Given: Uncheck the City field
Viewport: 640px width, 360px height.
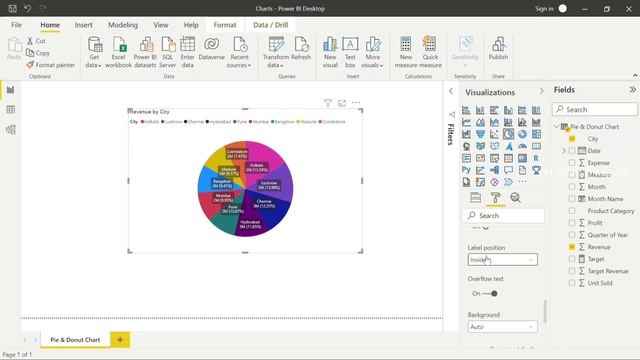Looking at the screenshot, I should coord(572,139).
